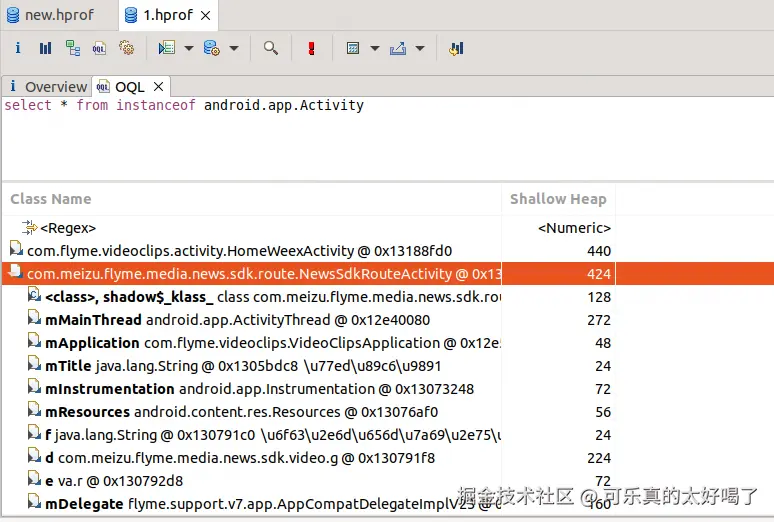Sort by the Class Name column header
Viewport: 774px width, 522px height.
click(252, 199)
